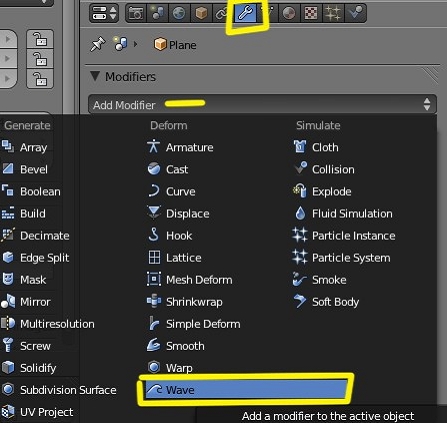447x423 pixels.
Task: Add a UV Project modifier
Action: pyautogui.click(x=38, y=412)
